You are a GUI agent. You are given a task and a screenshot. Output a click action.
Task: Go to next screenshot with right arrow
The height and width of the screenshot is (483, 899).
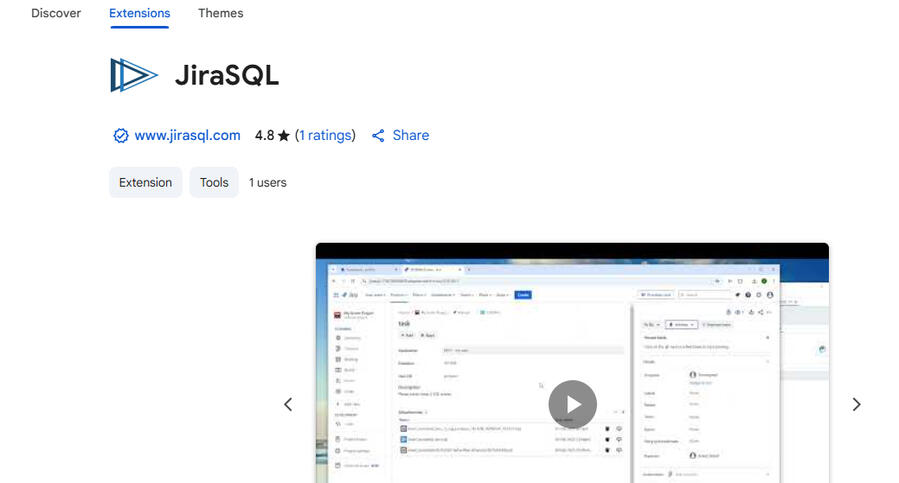pyautogui.click(x=856, y=404)
